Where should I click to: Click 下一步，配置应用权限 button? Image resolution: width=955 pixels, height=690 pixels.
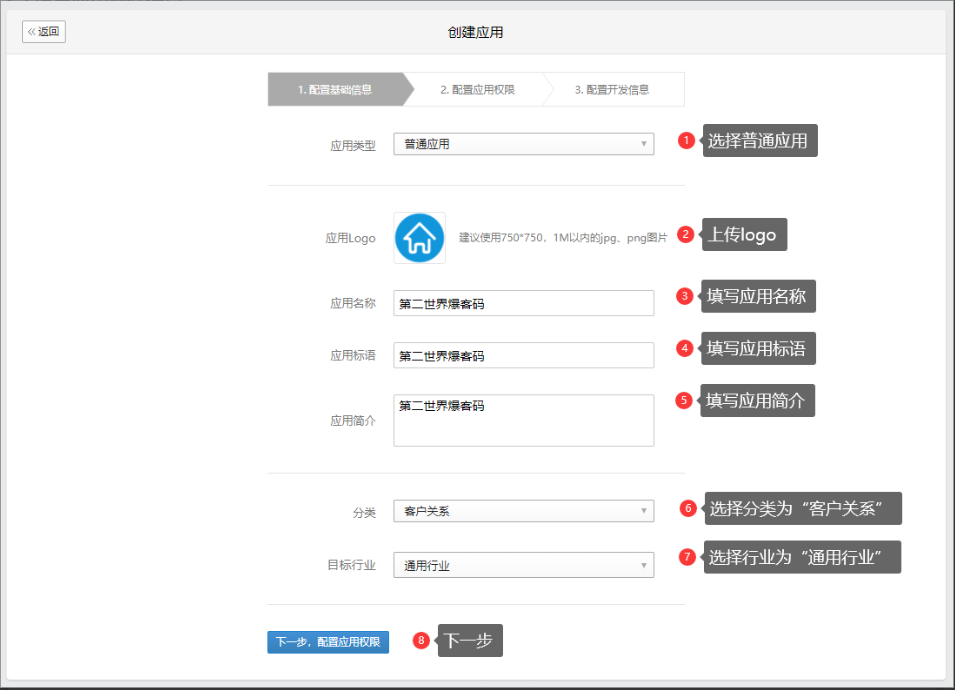328,642
